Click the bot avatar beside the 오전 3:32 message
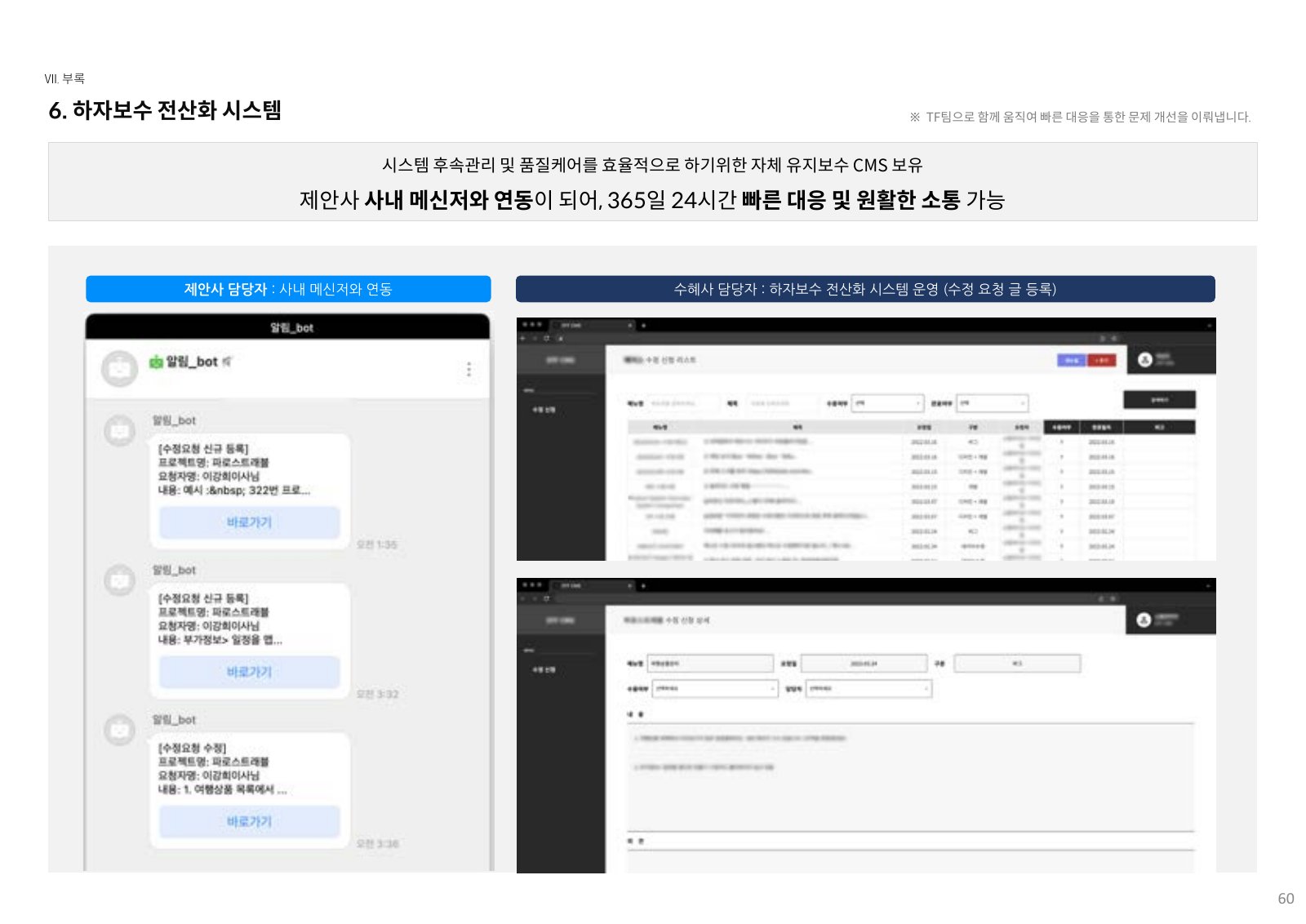Image resolution: width=1306 pixels, height=924 pixels. pos(120,580)
